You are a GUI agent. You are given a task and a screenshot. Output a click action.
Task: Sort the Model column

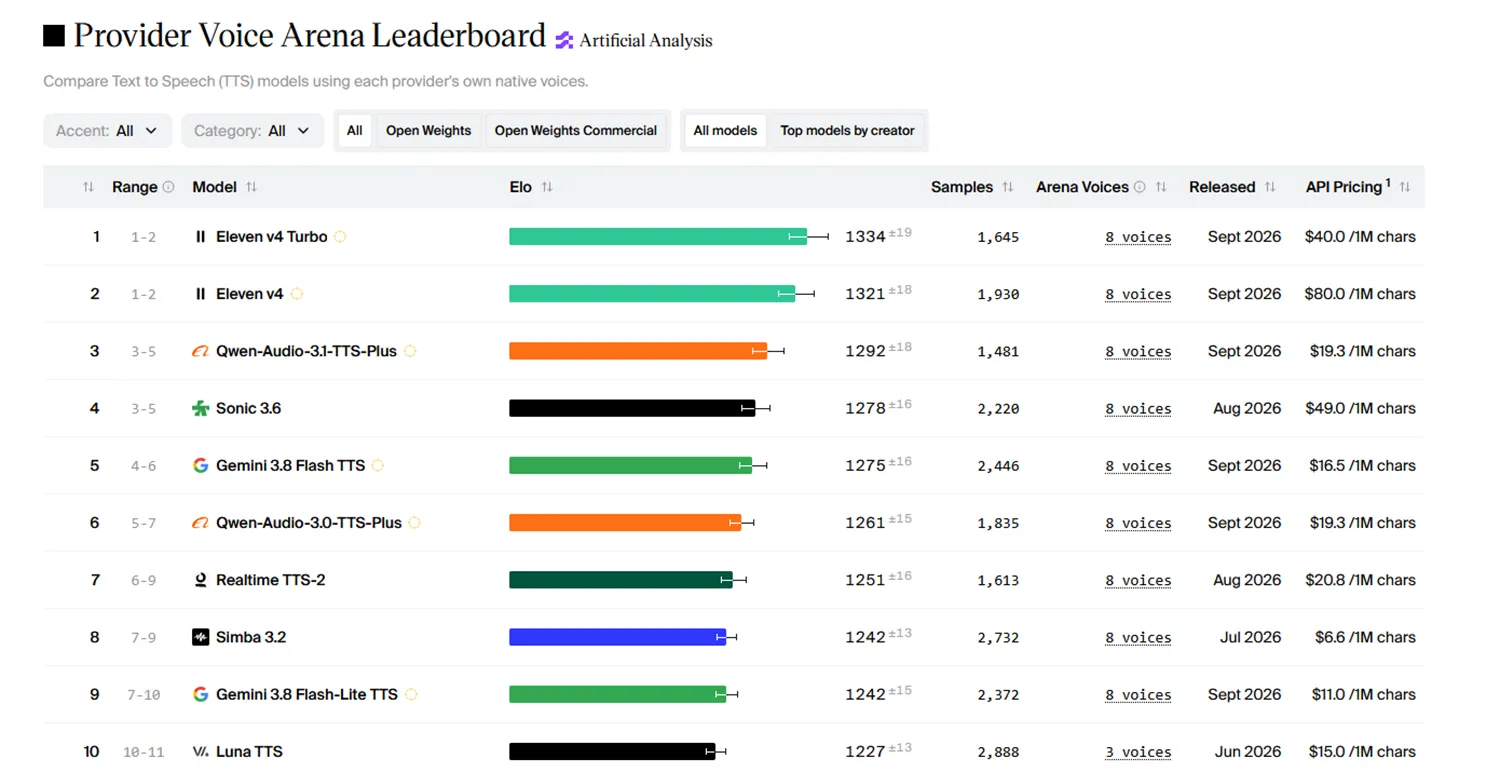(x=251, y=187)
